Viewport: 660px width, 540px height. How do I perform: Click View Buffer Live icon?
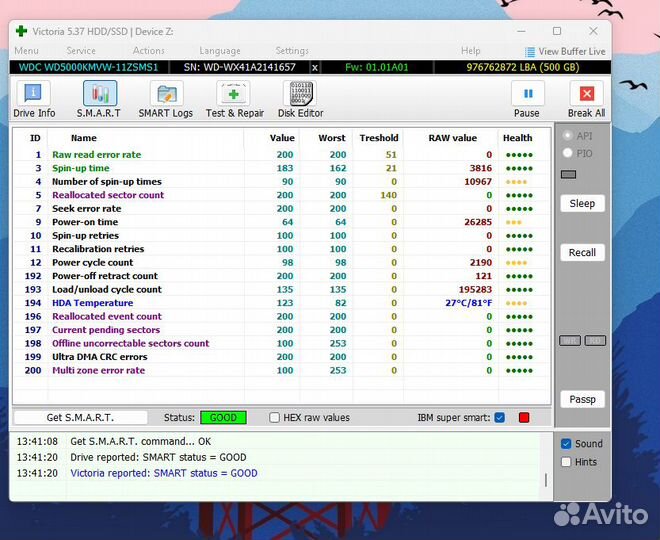click(530, 51)
